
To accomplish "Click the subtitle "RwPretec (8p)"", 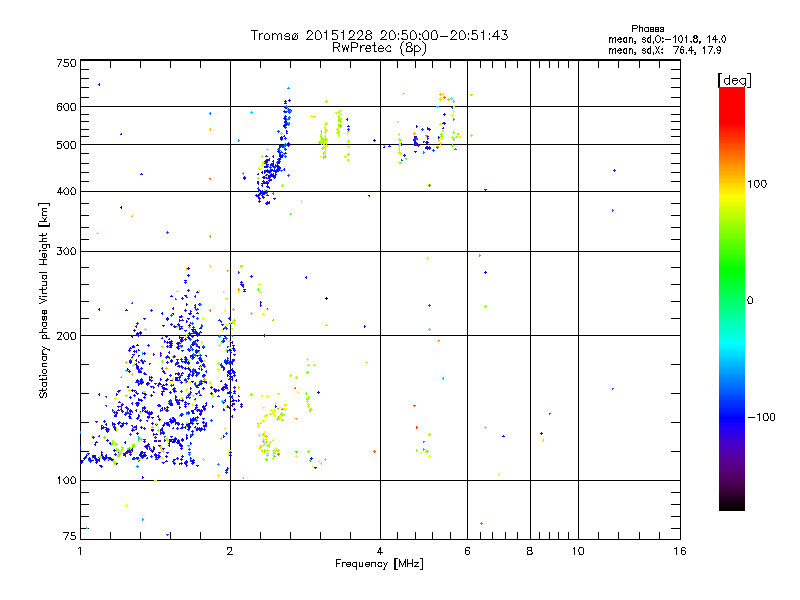I will pyautogui.click(x=379, y=48).
